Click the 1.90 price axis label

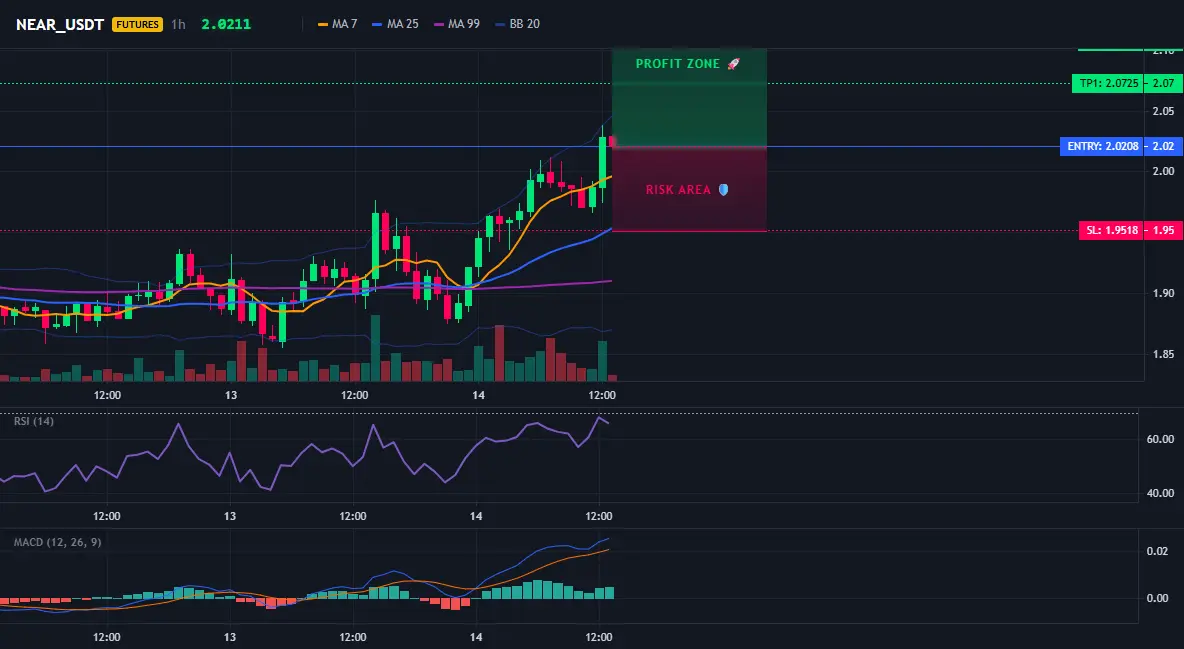1164,293
